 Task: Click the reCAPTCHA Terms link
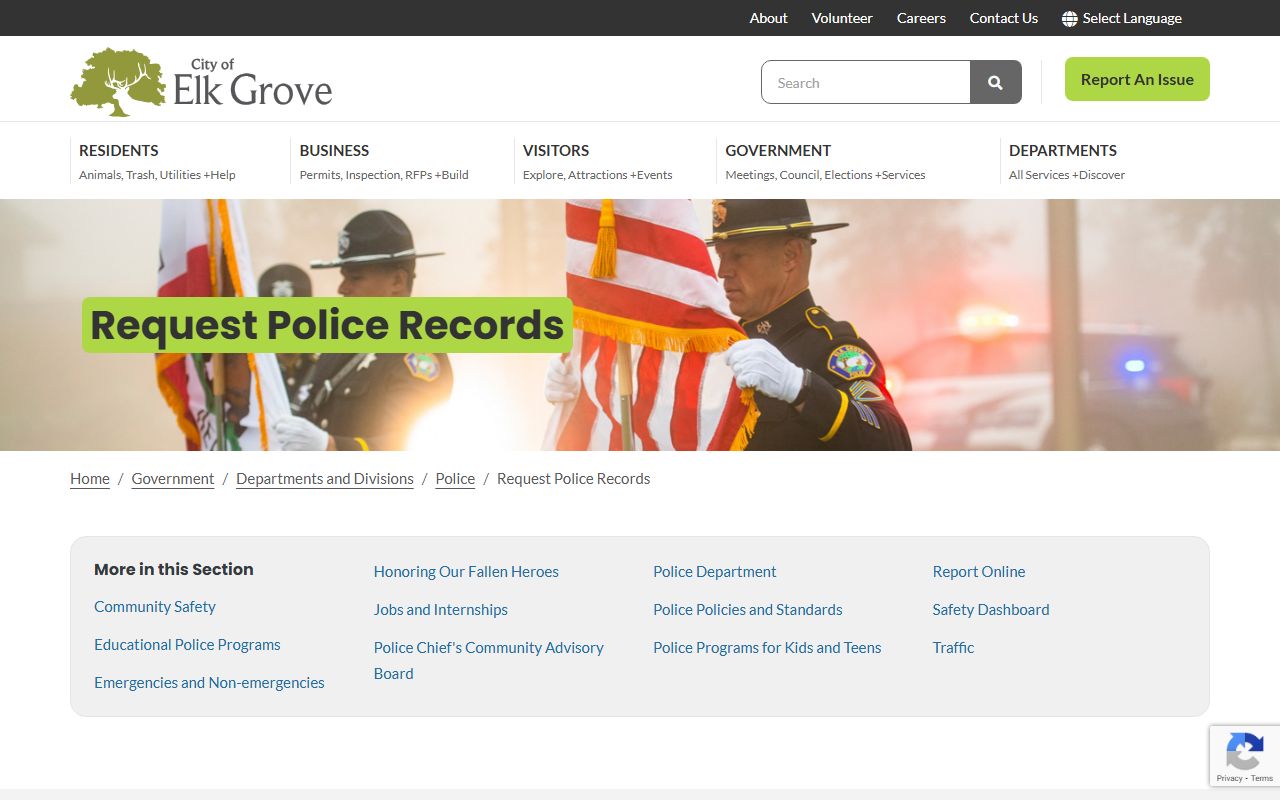tap(1262, 778)
